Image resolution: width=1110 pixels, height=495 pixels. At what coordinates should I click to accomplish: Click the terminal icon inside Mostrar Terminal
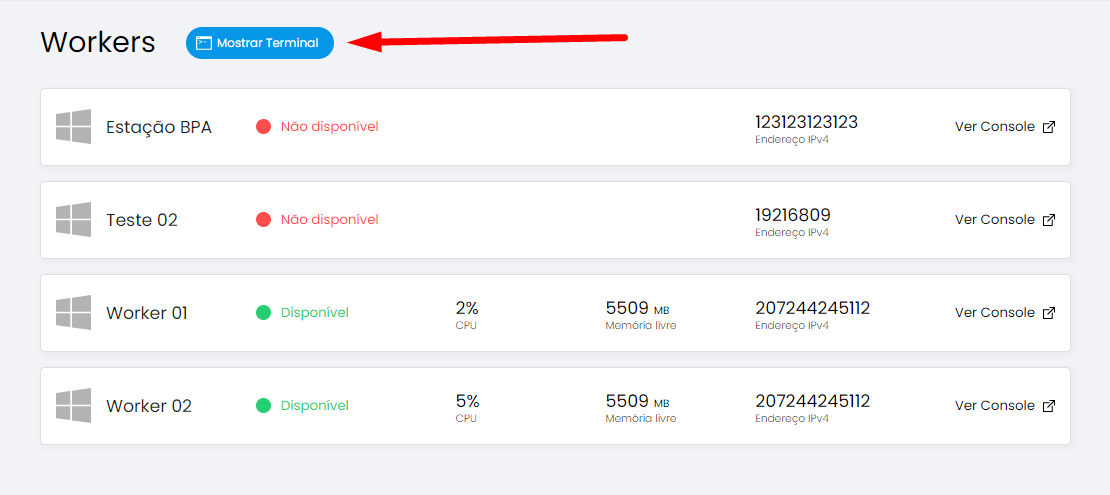click(x=204, y=42)
